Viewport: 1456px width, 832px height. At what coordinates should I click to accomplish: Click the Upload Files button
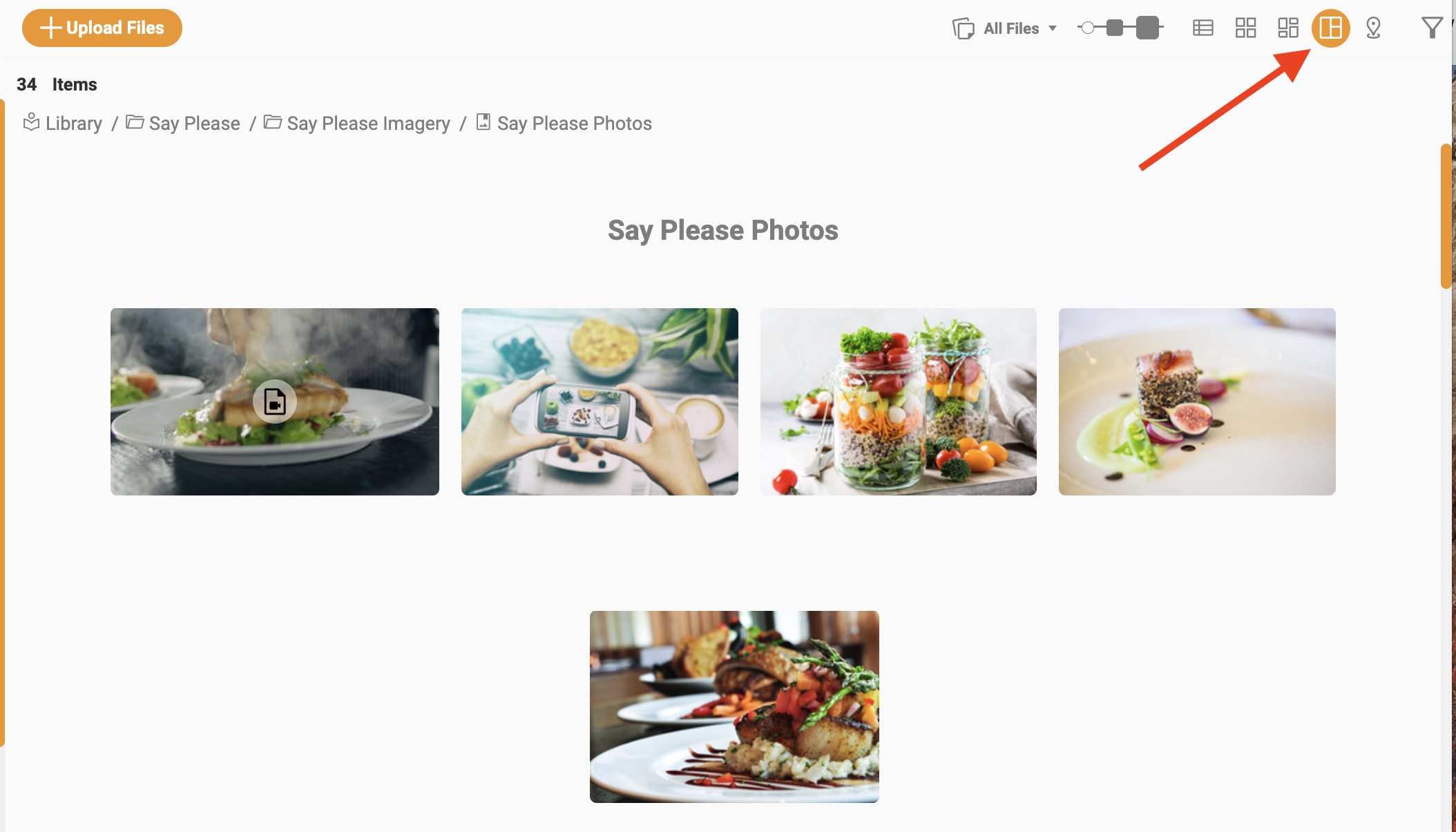pos(102,28)
